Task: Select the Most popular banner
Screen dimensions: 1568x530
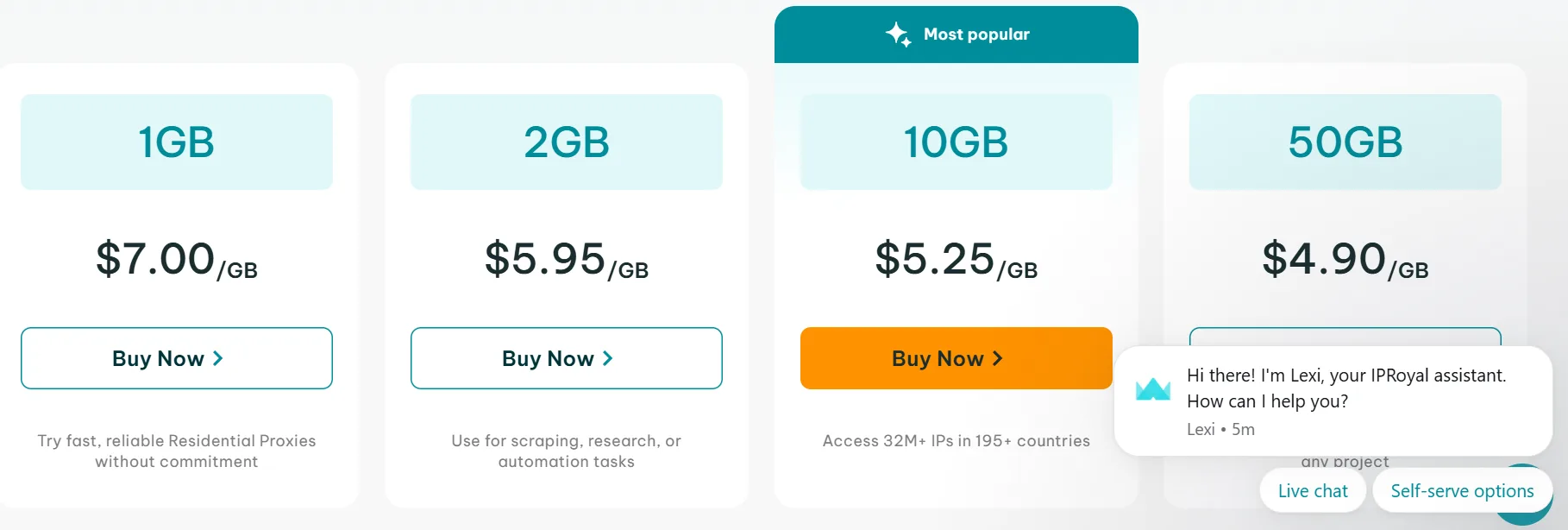Action: (x=956, y=34)
